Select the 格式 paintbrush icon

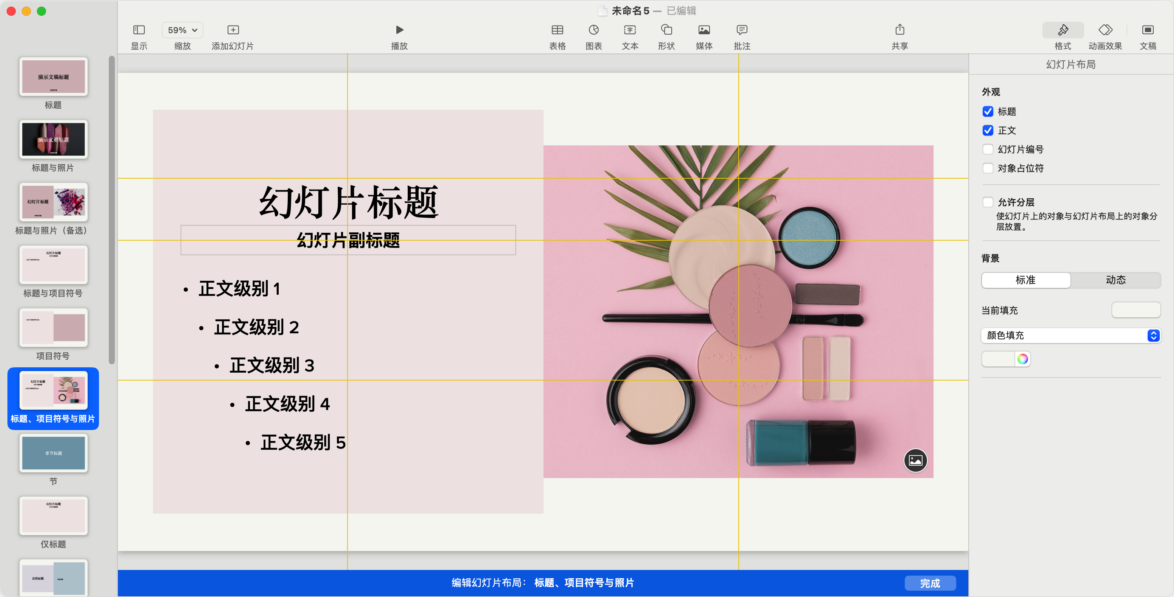(x=1062, y=30)
